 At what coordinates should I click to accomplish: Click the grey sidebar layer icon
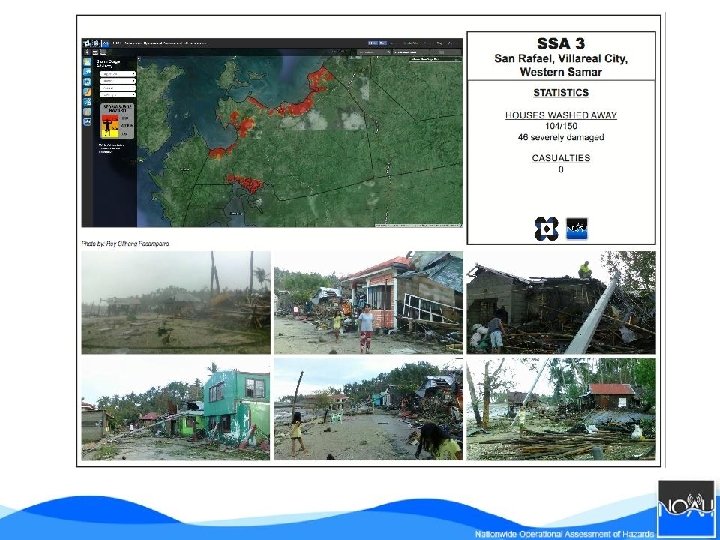[x=87, y=112]
